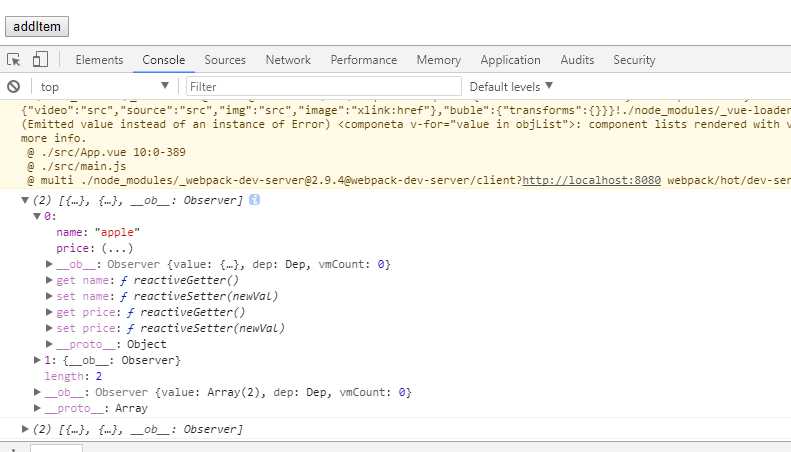Image resolution: width=791 pixels, height=452 pixels.
Task: Clear the console with the ban icon
Action: [14, 87]
